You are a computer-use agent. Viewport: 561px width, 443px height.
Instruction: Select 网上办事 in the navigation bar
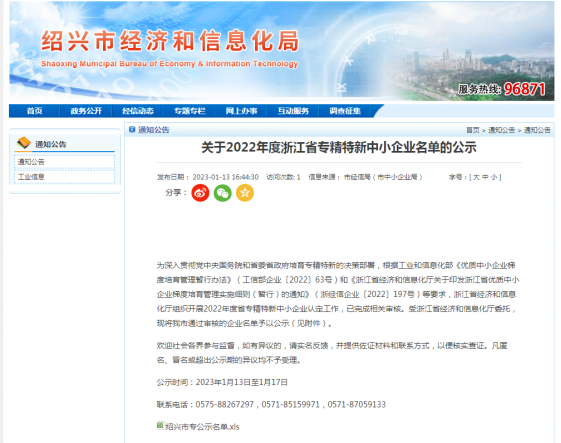click(x=242, y=111)
